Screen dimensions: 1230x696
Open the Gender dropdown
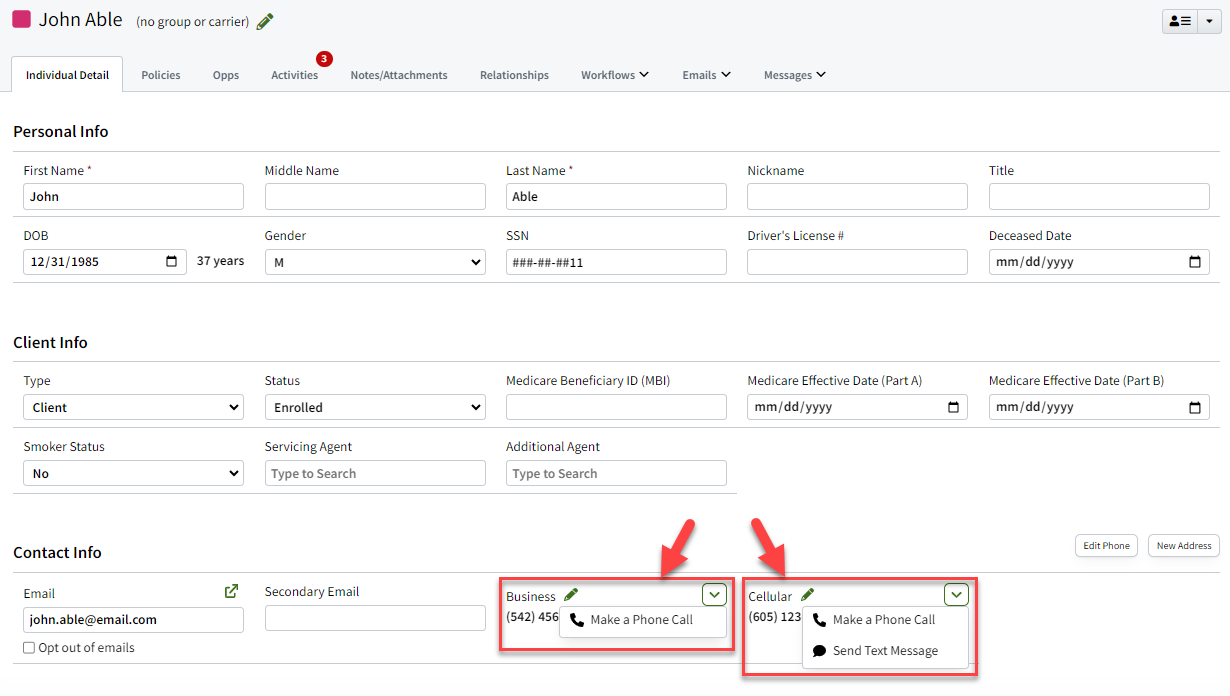tap(375, 261)
